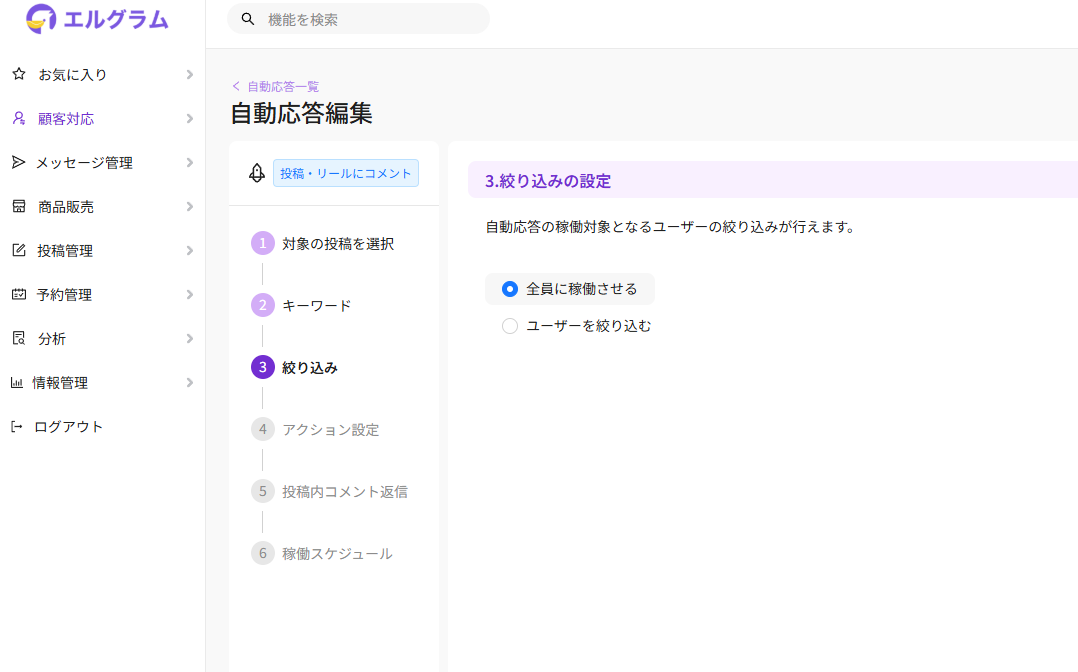This screenshot has width=1078, height=672.
Task: Click the chart icon beside 情報管理
Action: tap(16, 382)
